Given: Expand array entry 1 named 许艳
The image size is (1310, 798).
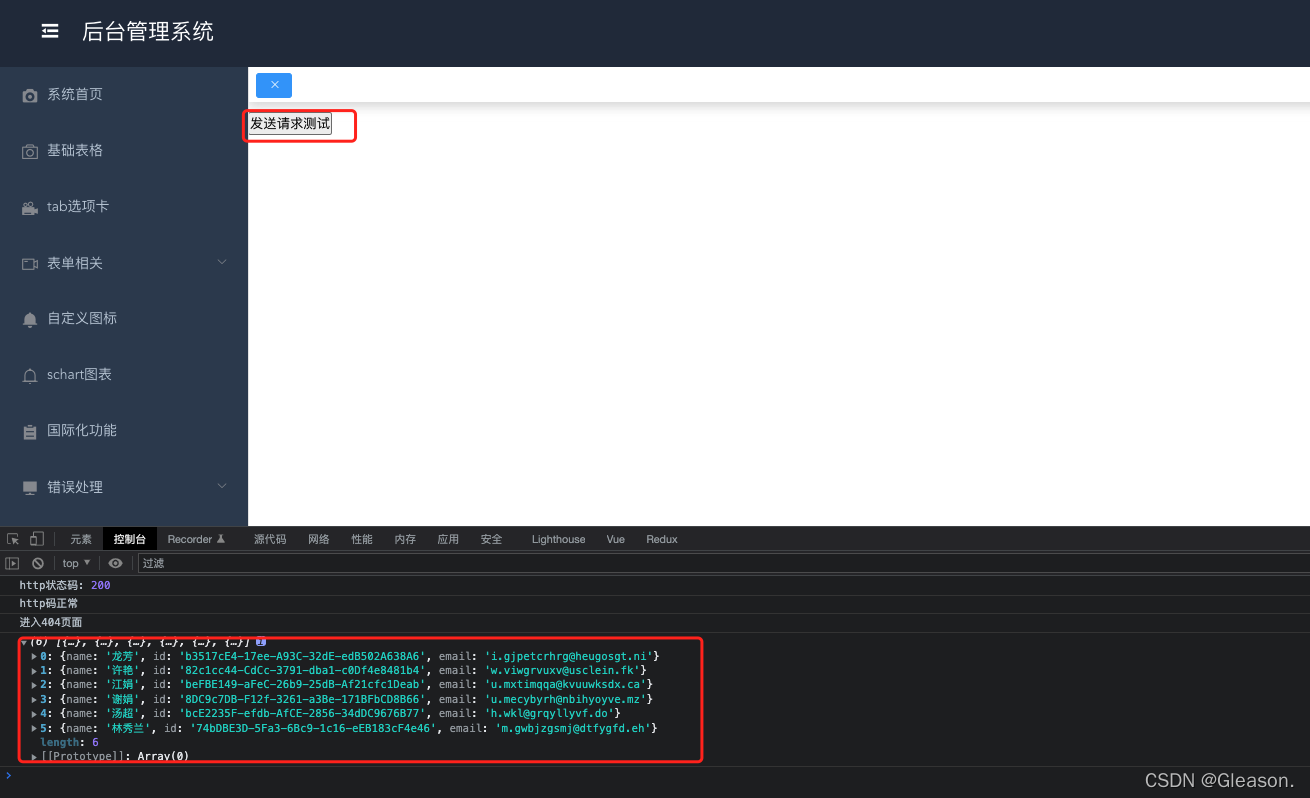Looking at the screenshot, I should pyautogui.click(x=35, y=670).
